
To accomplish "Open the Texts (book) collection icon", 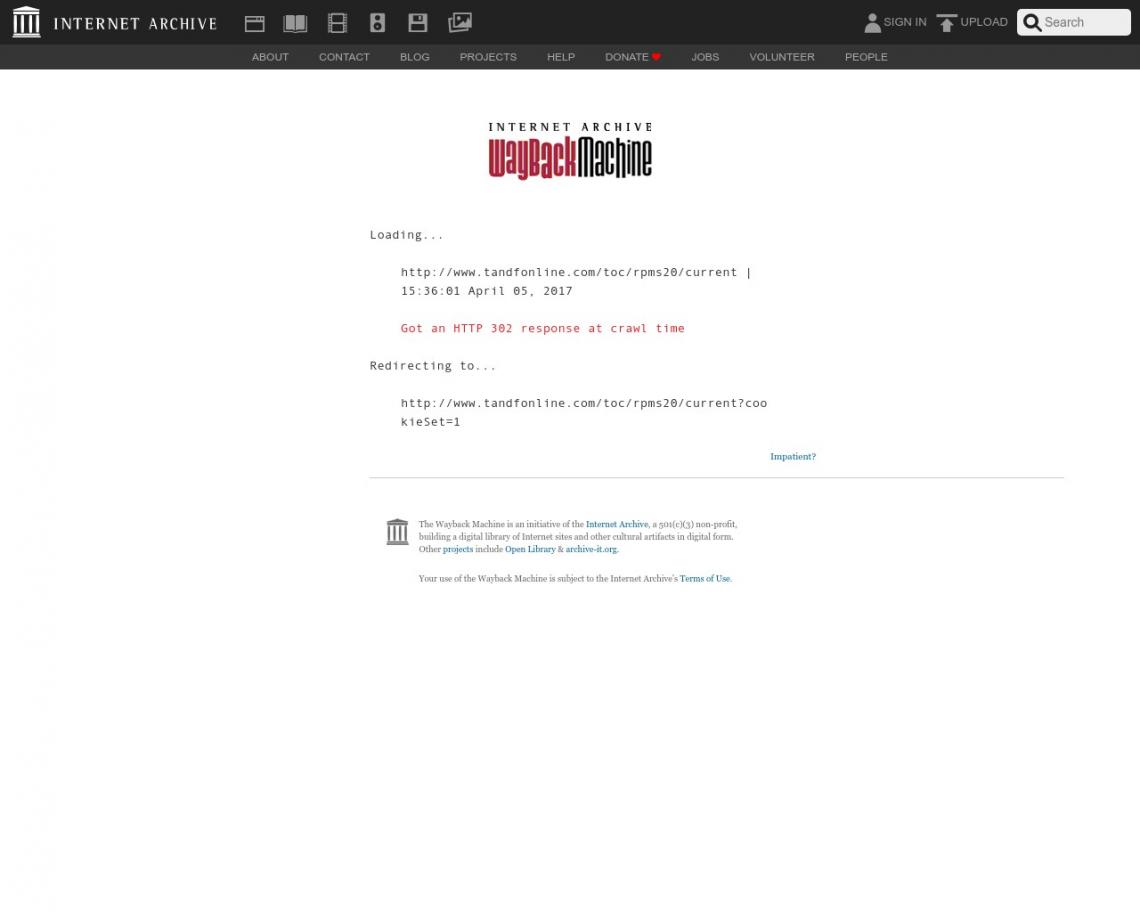I will [x=295, y=23].
